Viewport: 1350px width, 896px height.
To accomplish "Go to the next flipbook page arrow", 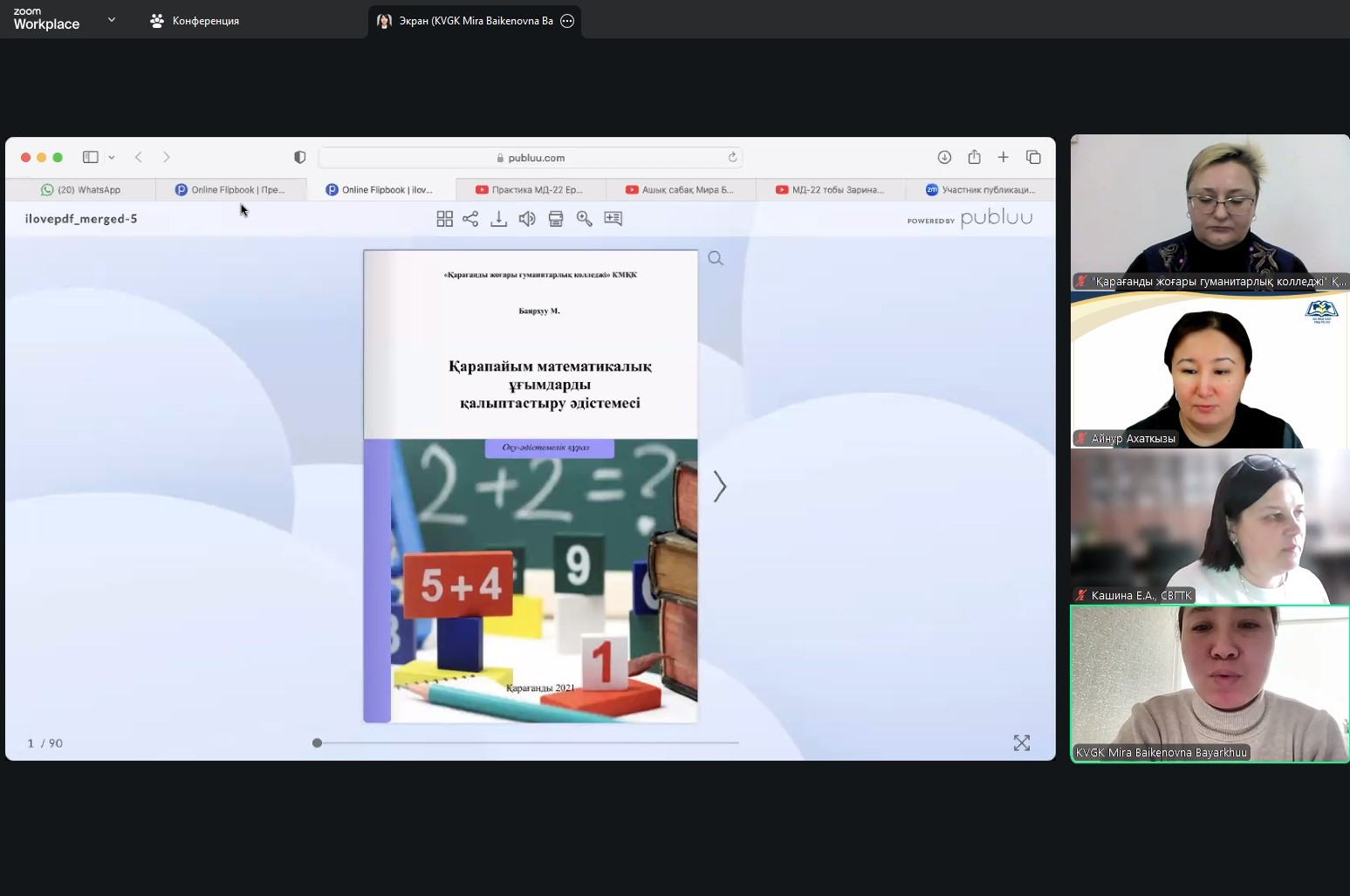I will [719, 487].
